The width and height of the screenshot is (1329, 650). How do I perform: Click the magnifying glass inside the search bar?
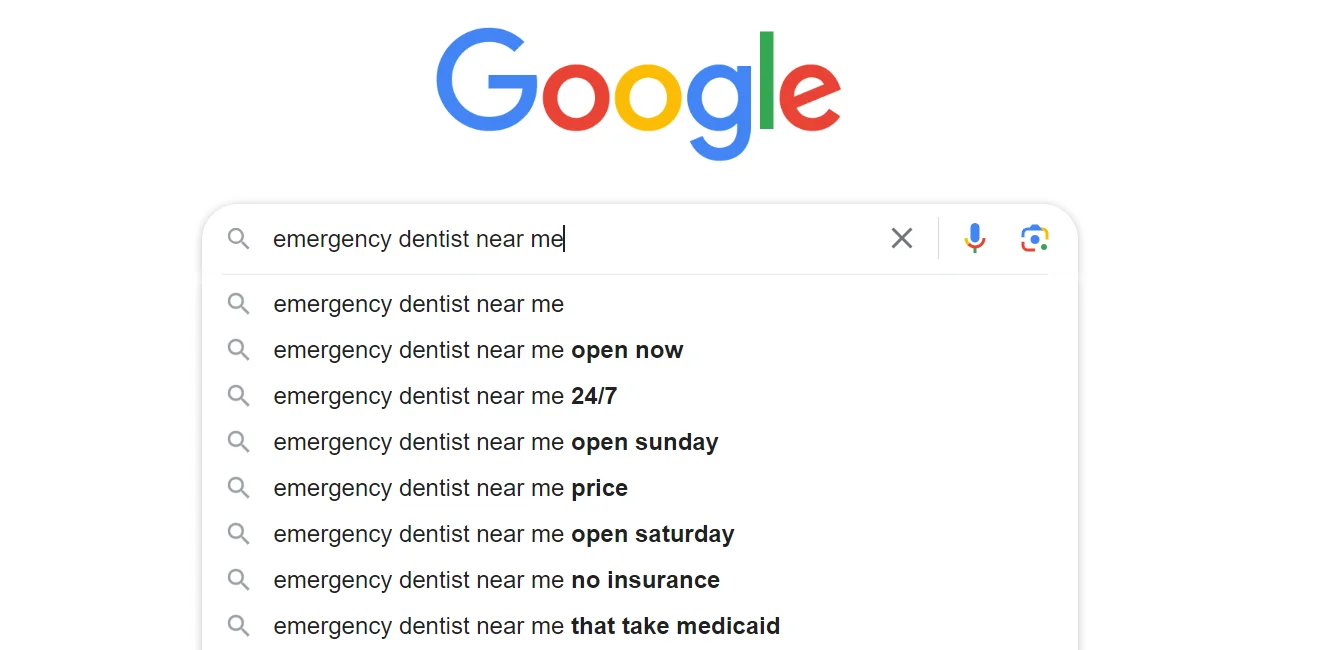point(238,239)
